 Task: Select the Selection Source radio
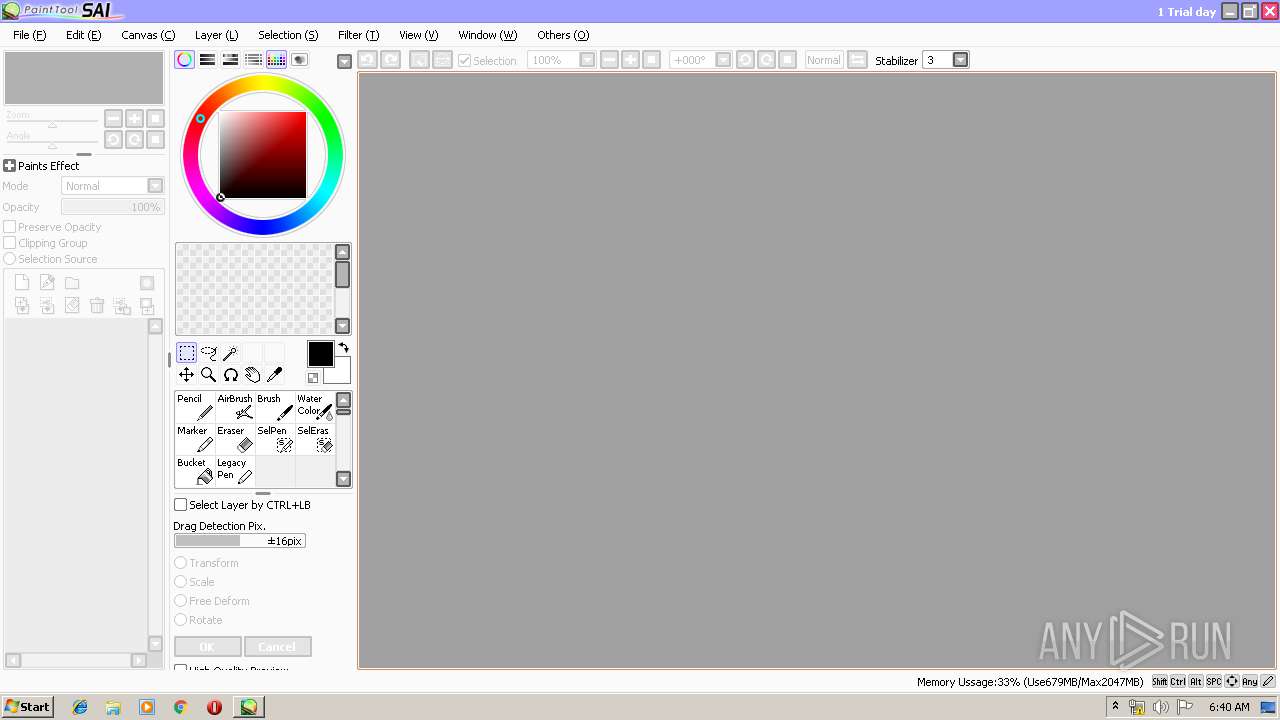click(10, 259)
